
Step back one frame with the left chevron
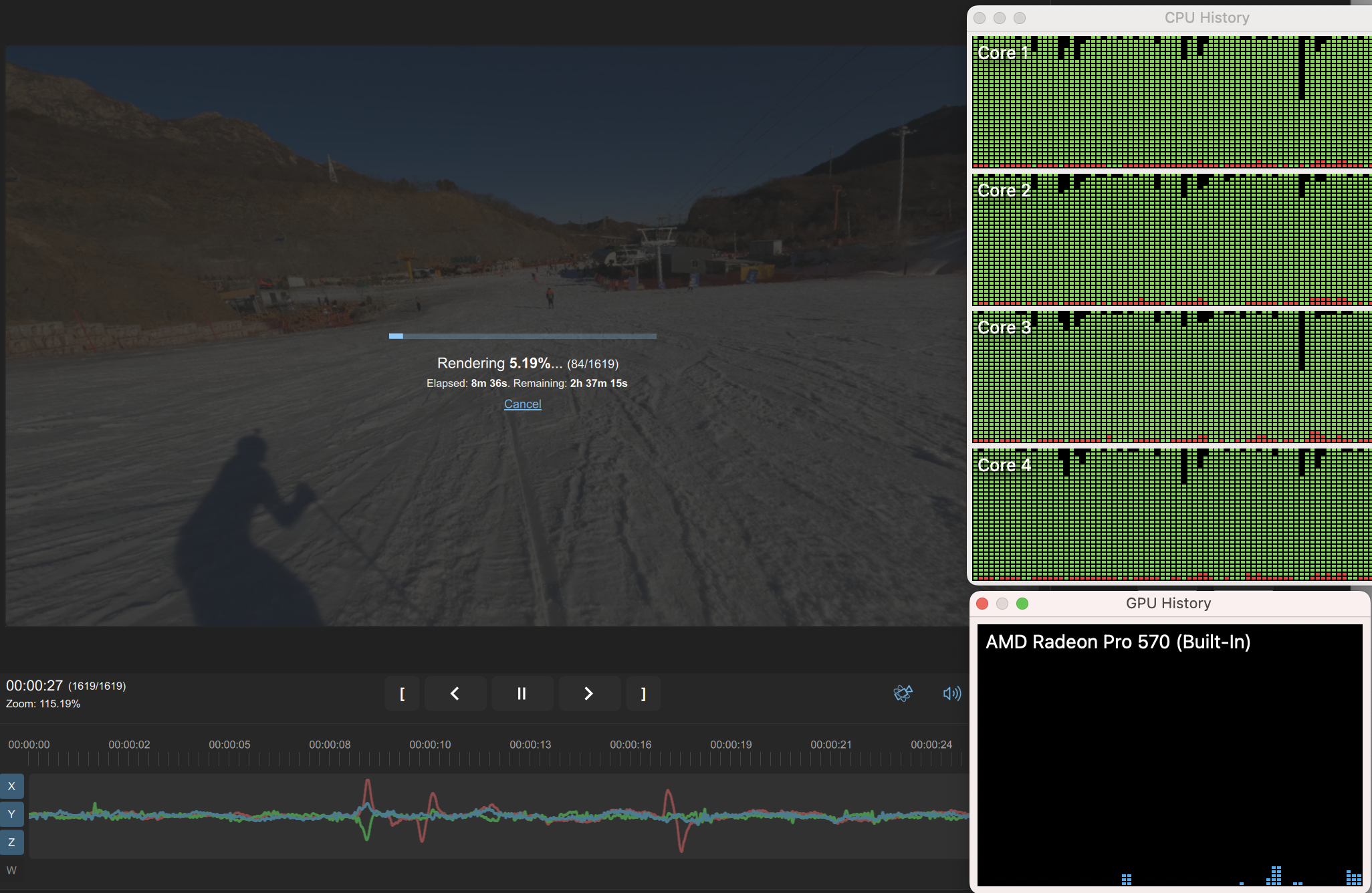(x=455, y=694)
